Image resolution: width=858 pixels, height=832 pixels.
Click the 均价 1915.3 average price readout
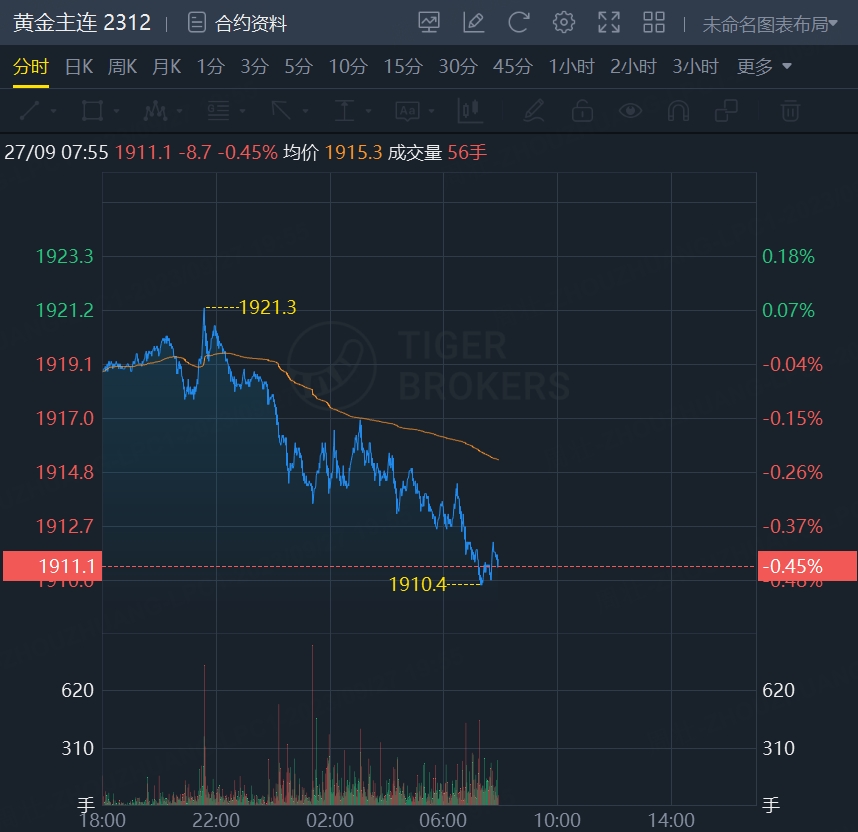[x=333, y=152]
